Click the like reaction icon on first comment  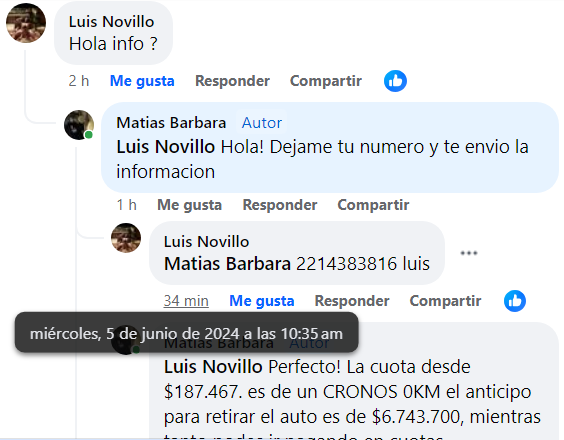(x=395, y=81)
